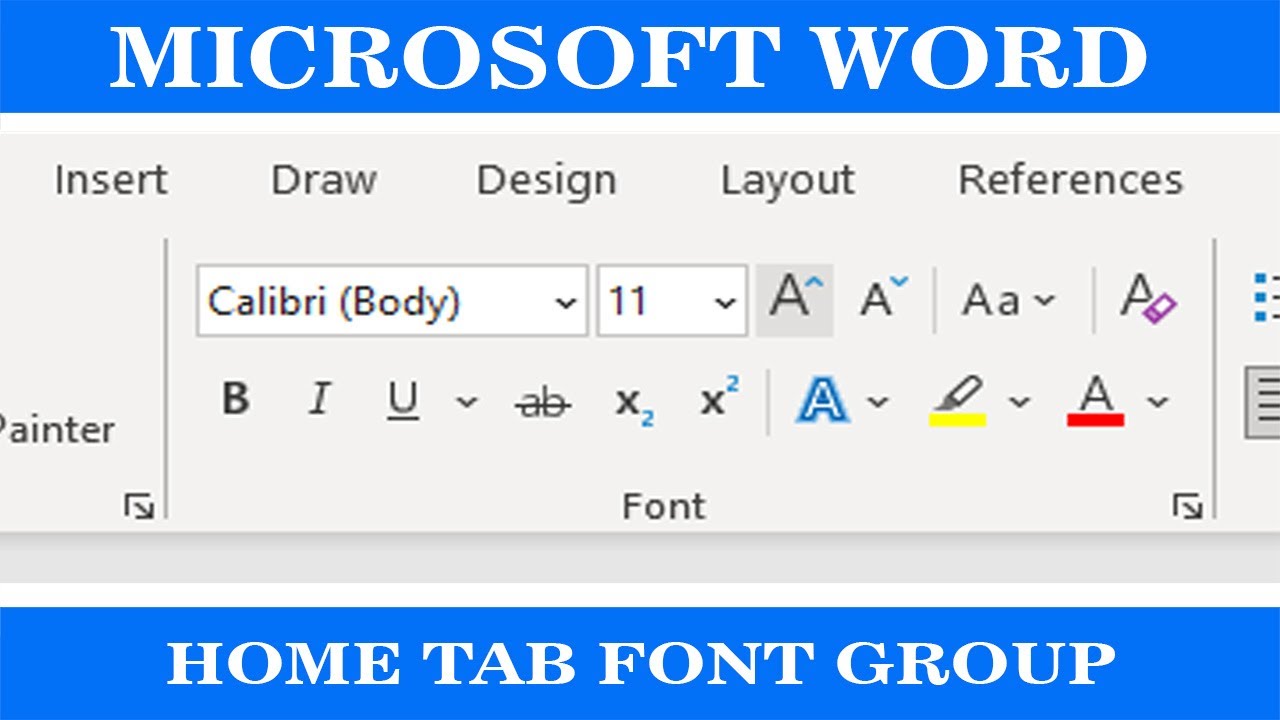
Task: Expand the font name dropdown arrow
Action: click(x=567, y=302)
